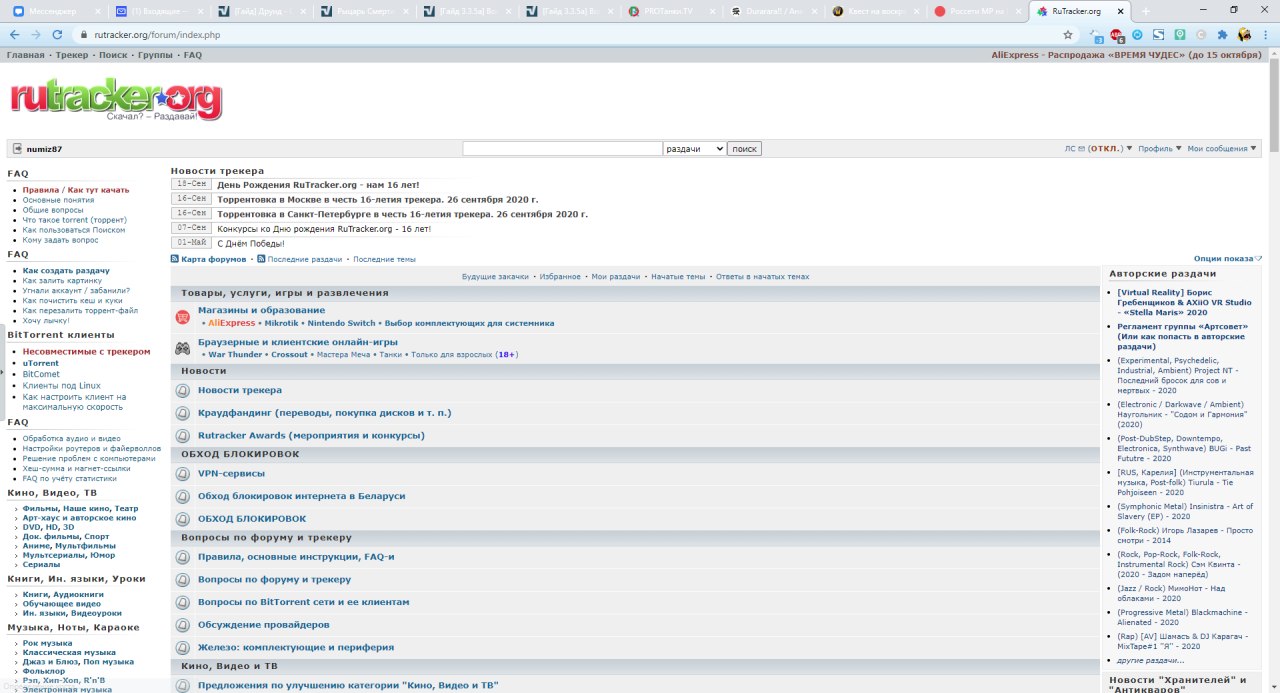Click the store icon for Магазины и образование
This screenshot has width=1280, height=693.
[182, 317]
